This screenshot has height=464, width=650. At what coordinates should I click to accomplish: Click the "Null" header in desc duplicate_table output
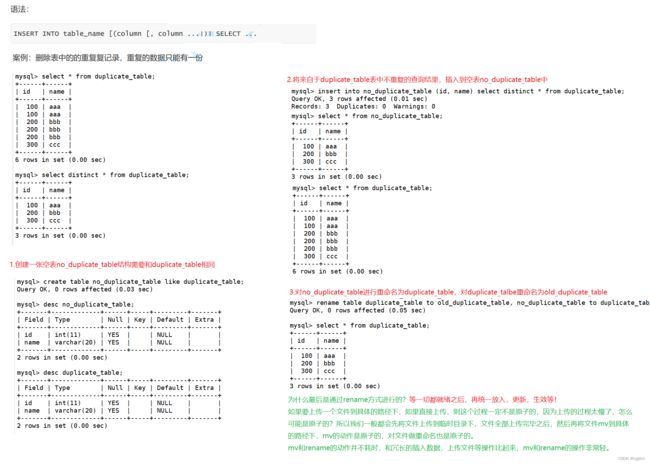[115, 388]
